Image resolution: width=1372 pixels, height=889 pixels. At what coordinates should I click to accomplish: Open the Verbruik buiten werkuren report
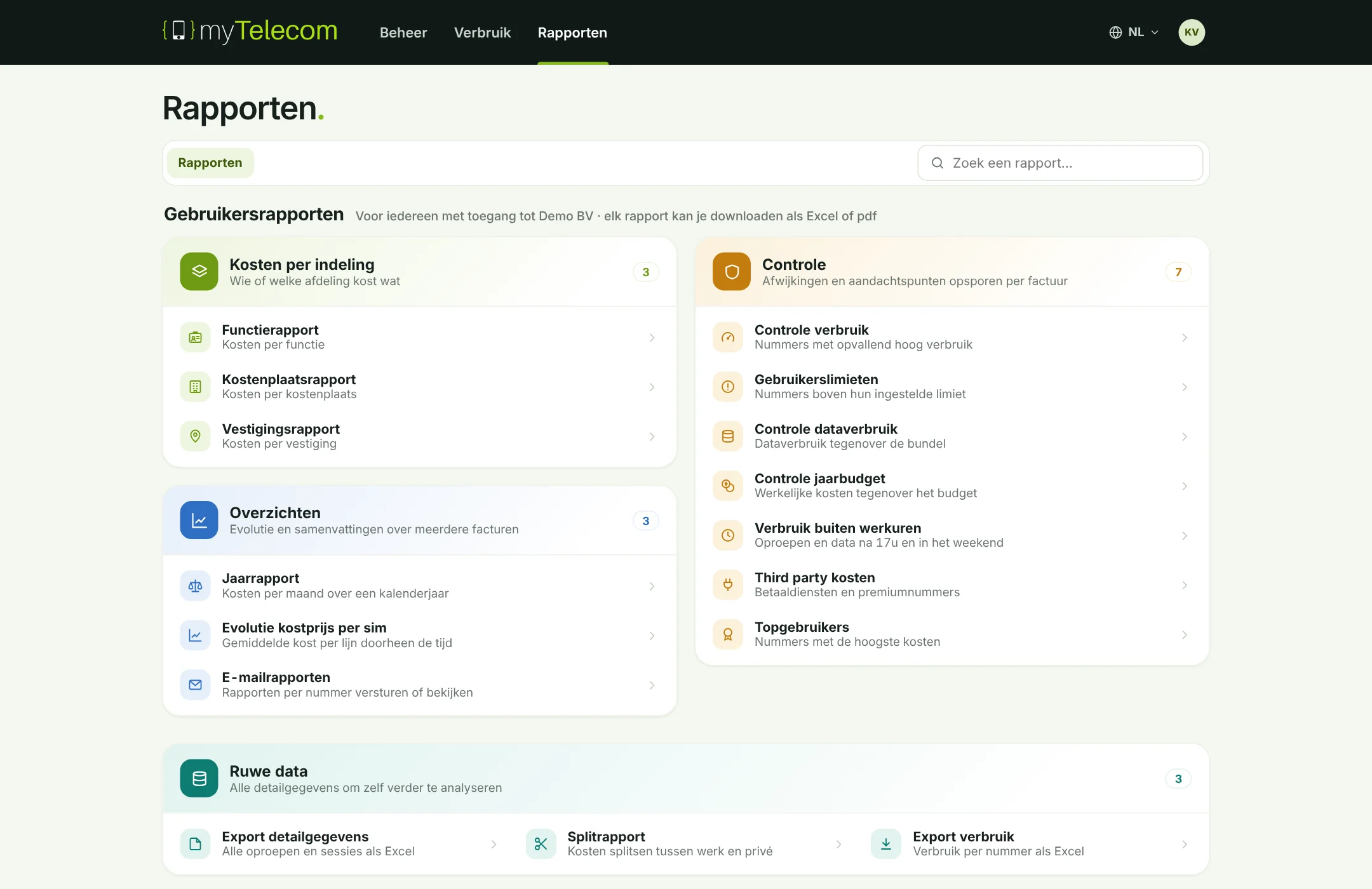click(952, 535)
